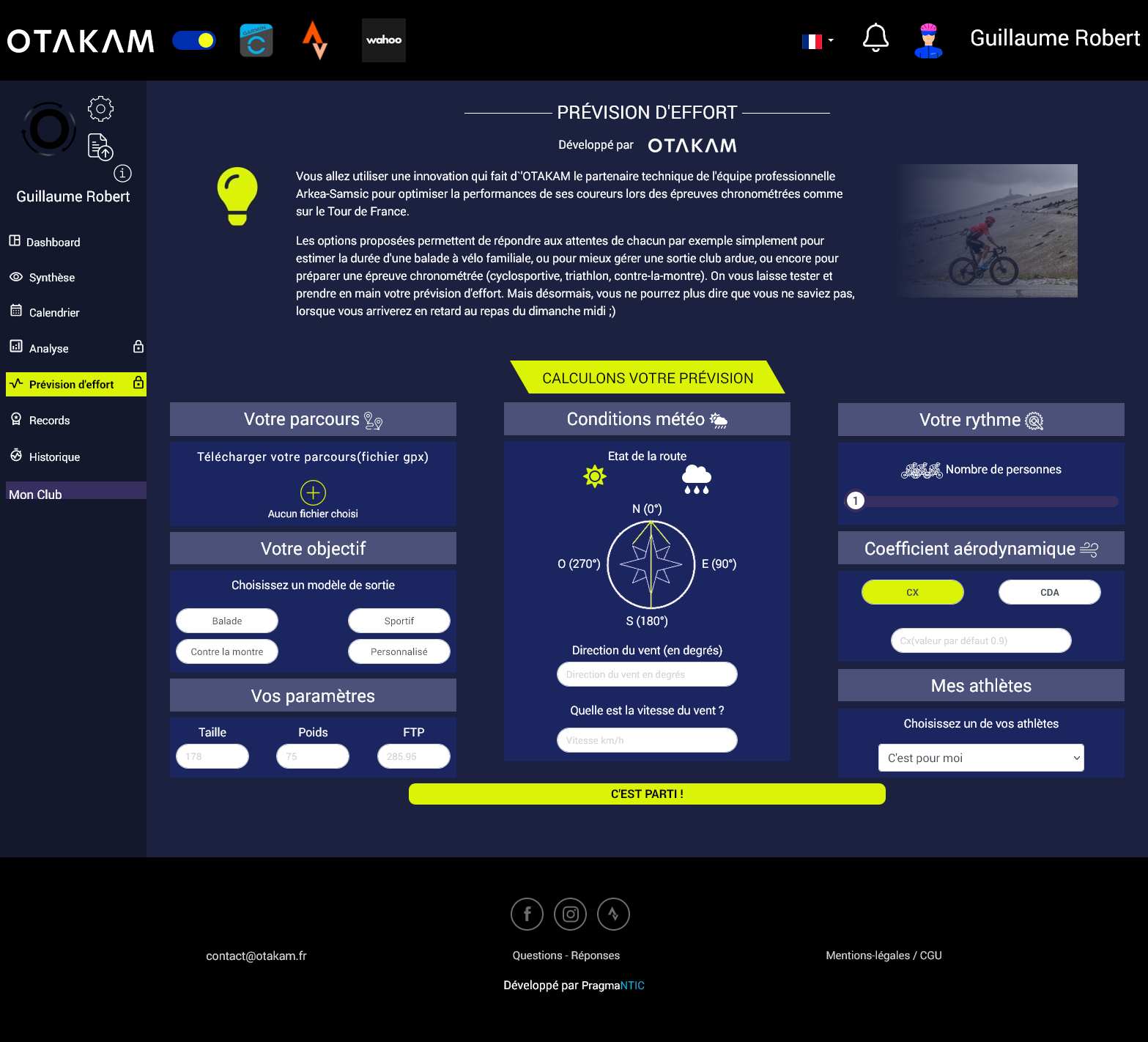Click the PragmaNTIC developer link

pyautogui.click(x=613, y=986)
